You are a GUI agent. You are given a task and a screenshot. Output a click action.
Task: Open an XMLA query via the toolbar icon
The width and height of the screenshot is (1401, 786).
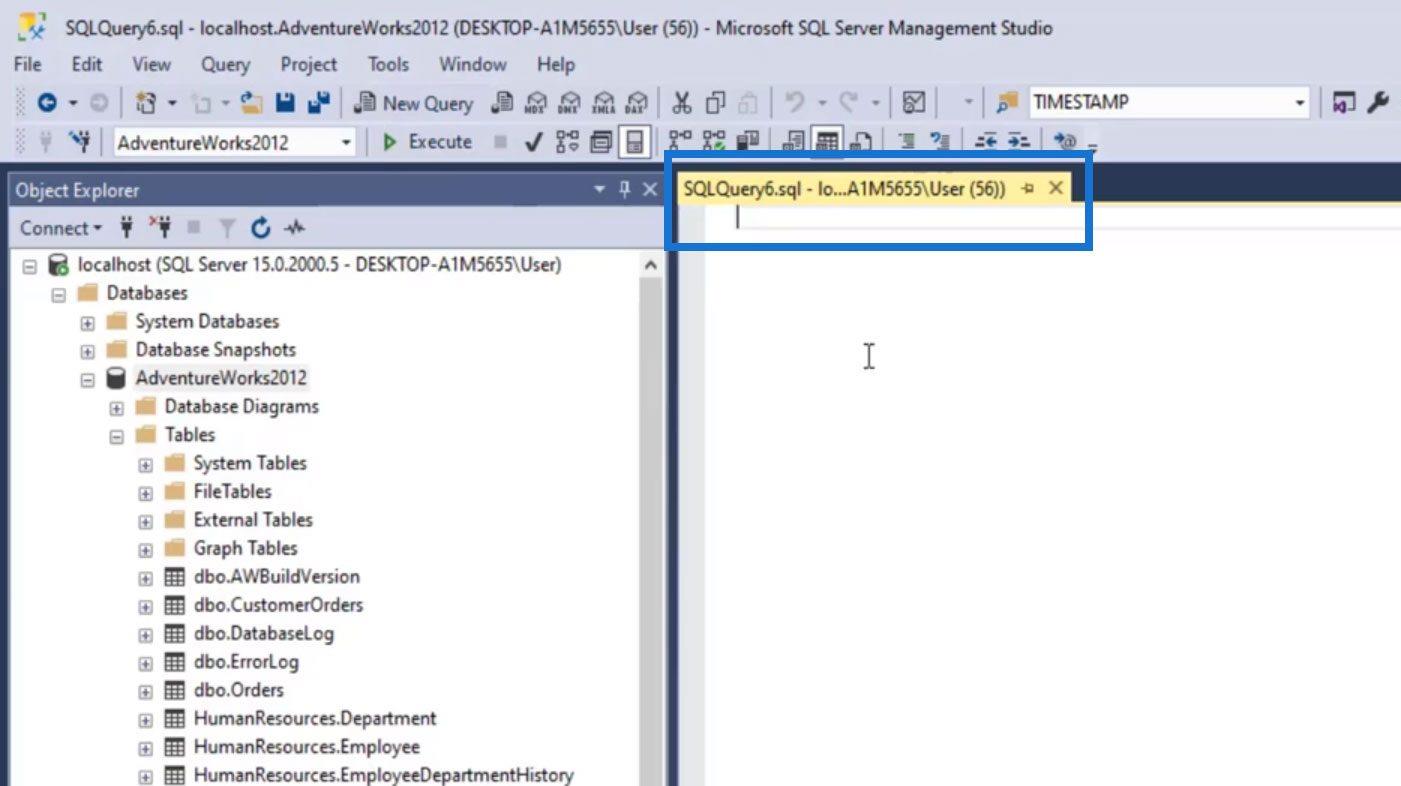coord(604,102)
